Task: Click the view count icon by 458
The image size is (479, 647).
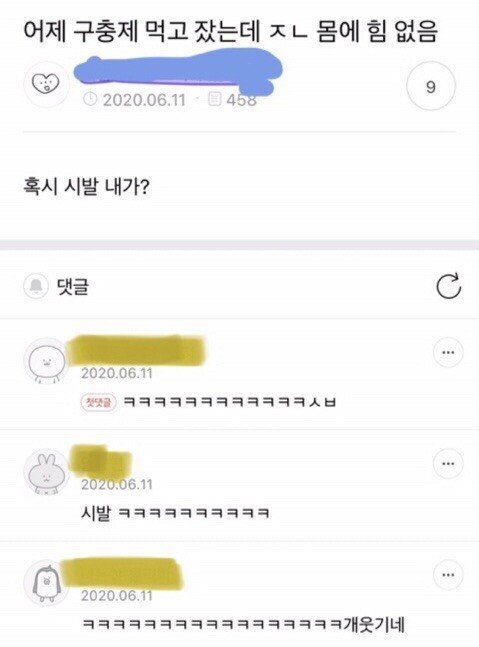Action: (x=215, y=99)
